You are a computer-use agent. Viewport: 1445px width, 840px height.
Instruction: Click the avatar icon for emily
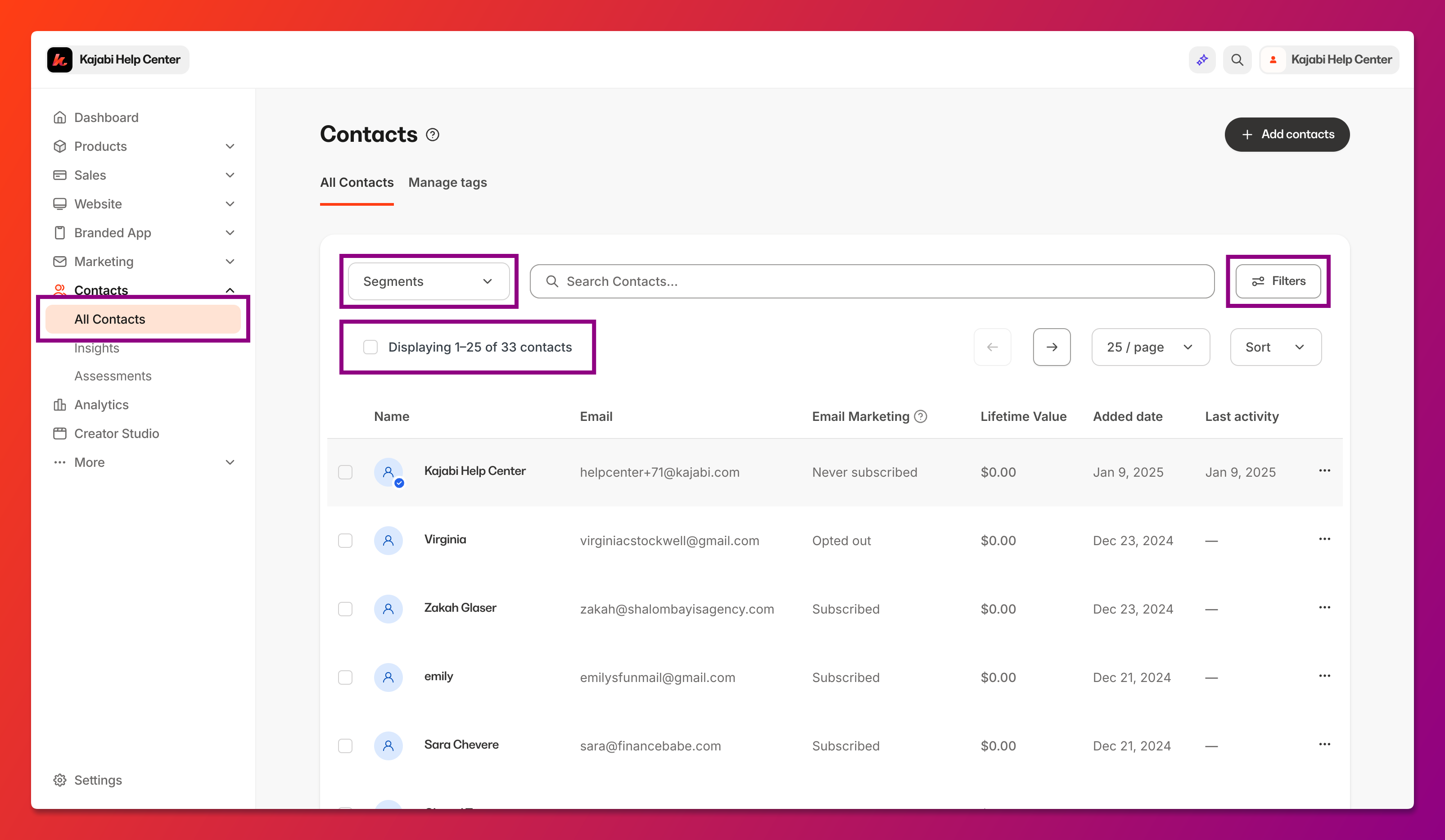point(388,677)
